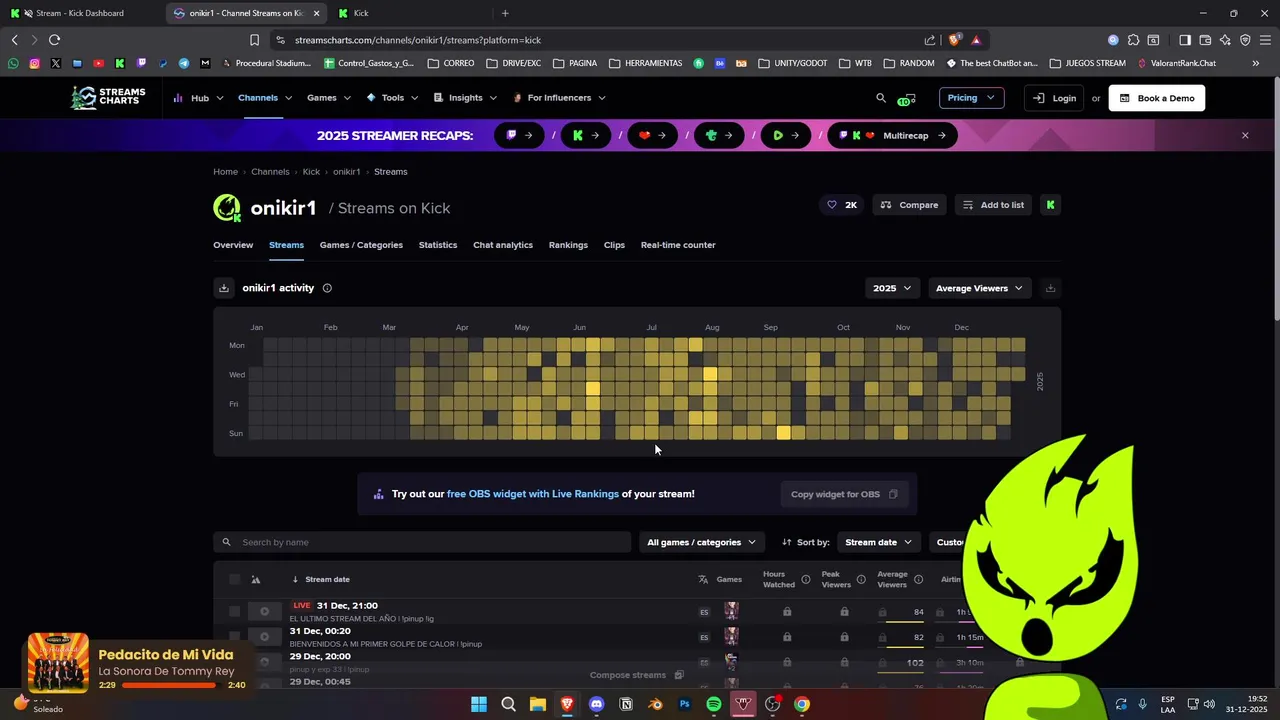Click the share icon in address bar

pyautogui.click(x=930, y=40)
